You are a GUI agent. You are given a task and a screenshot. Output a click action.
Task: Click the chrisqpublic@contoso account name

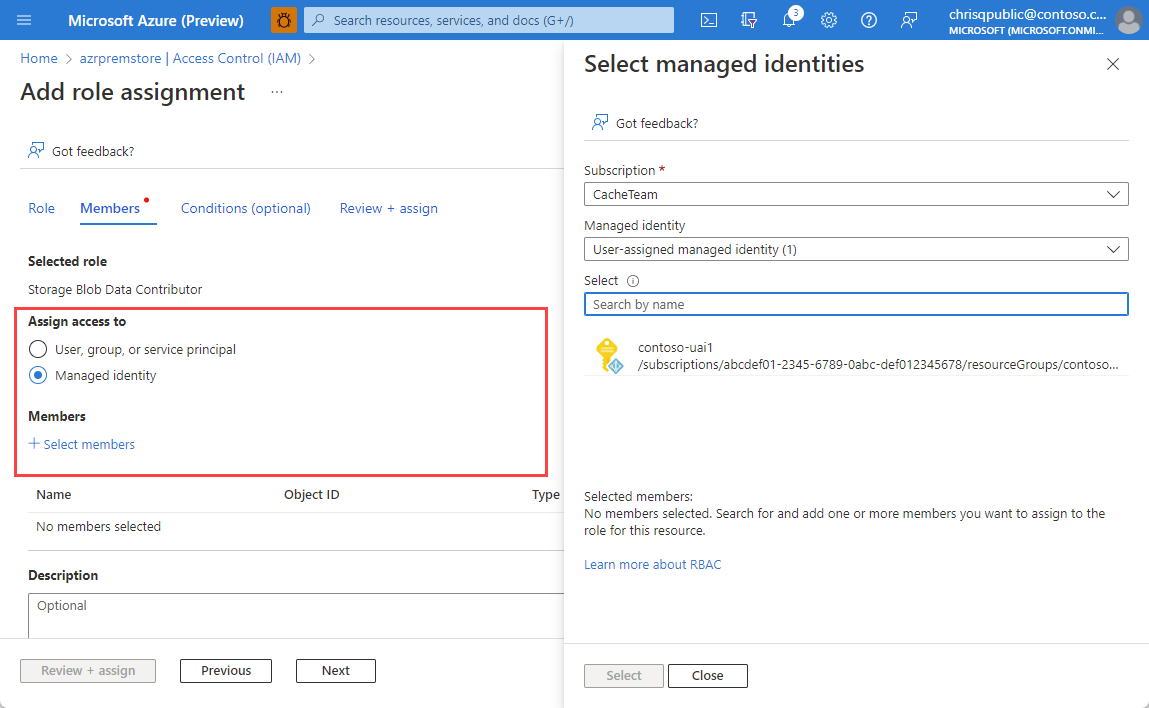(x=1027, y=14)
